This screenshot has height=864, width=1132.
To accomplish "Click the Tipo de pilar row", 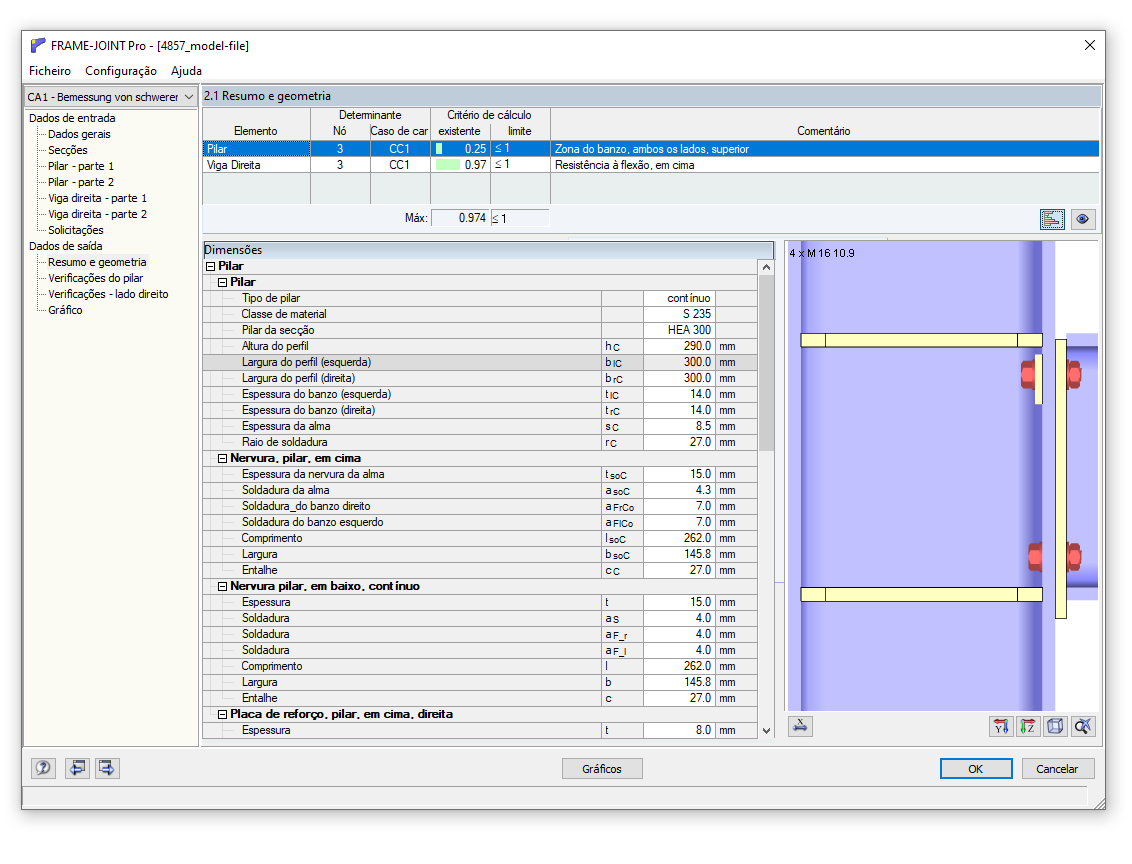I will [480, 298].
